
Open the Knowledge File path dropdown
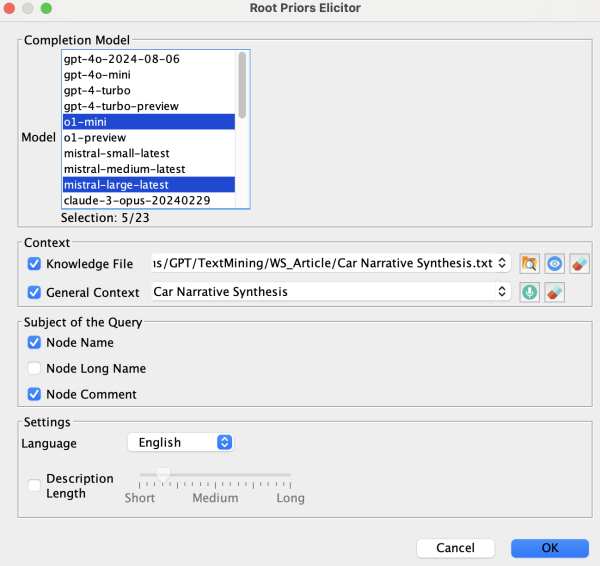tap(502, 263)
